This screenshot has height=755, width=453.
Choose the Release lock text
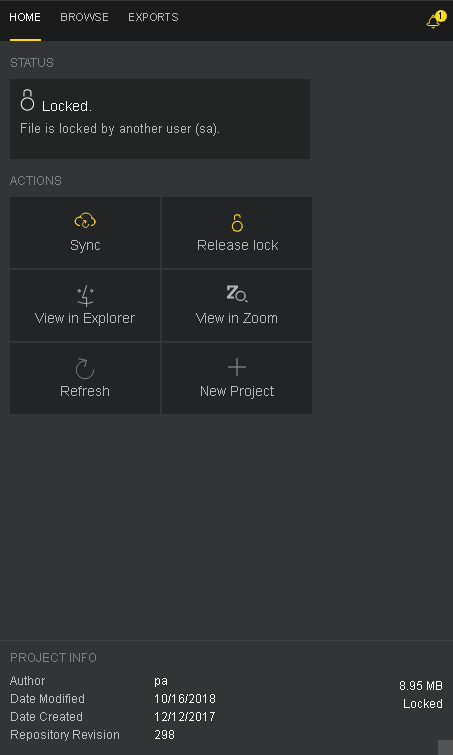[237, 245]
